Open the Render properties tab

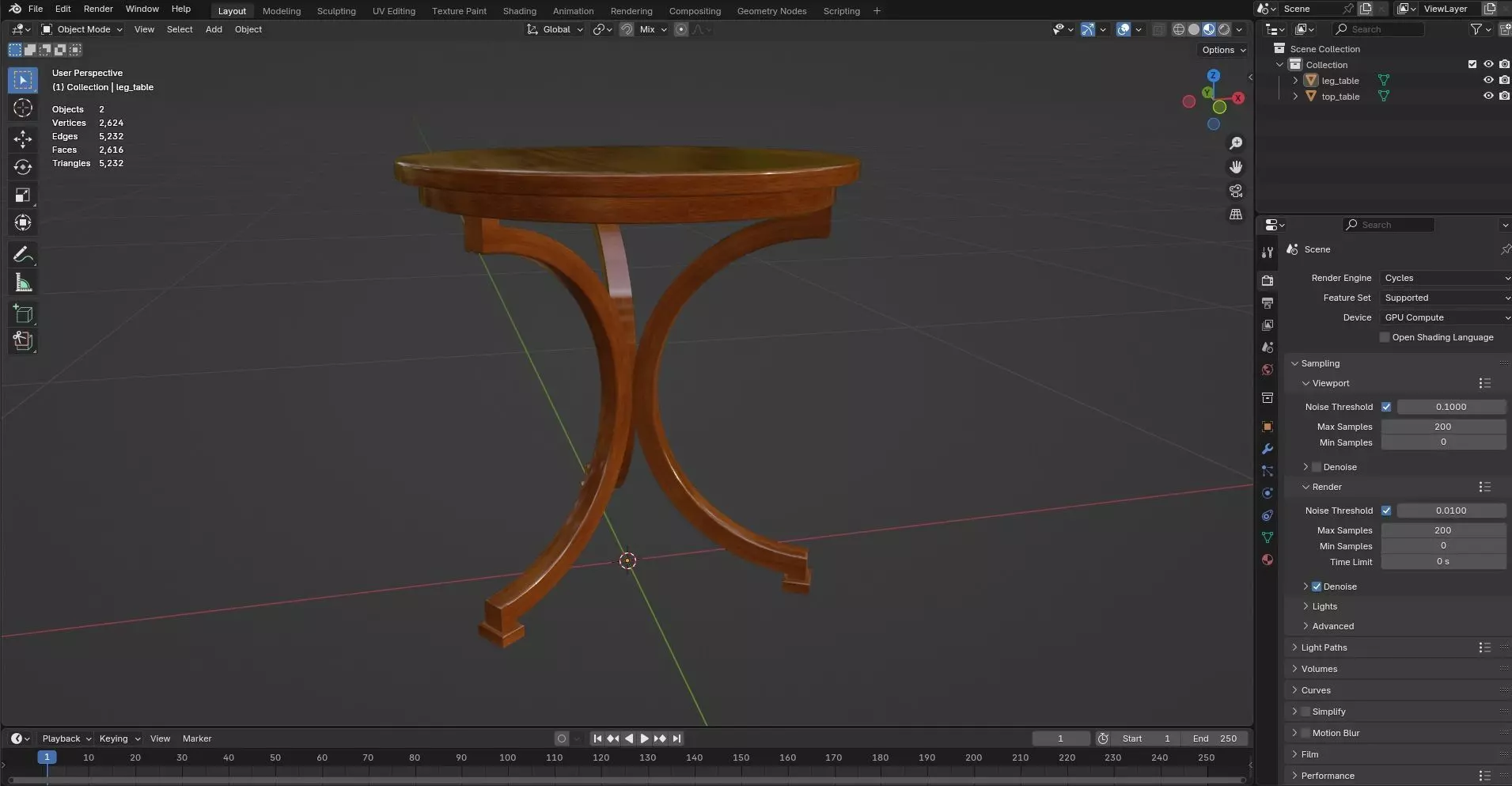point(1268,280)
